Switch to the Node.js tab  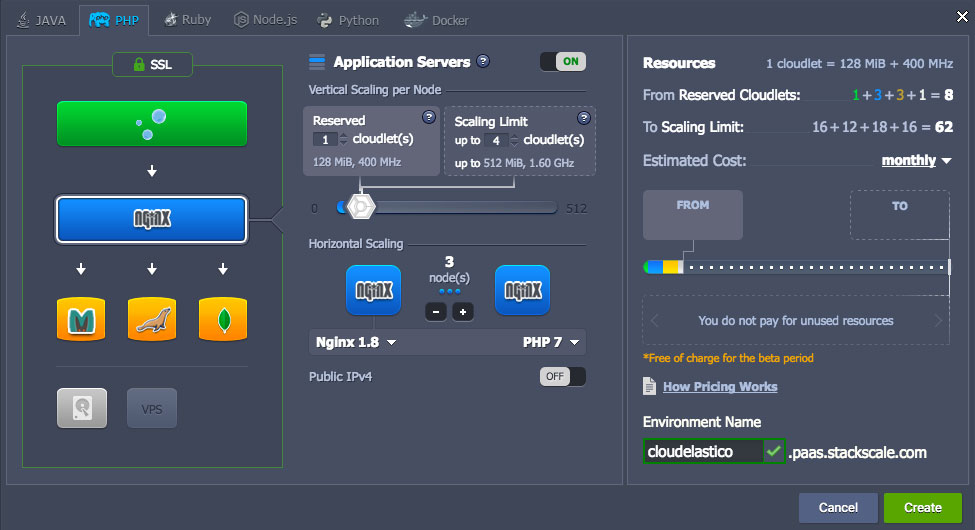266,20
